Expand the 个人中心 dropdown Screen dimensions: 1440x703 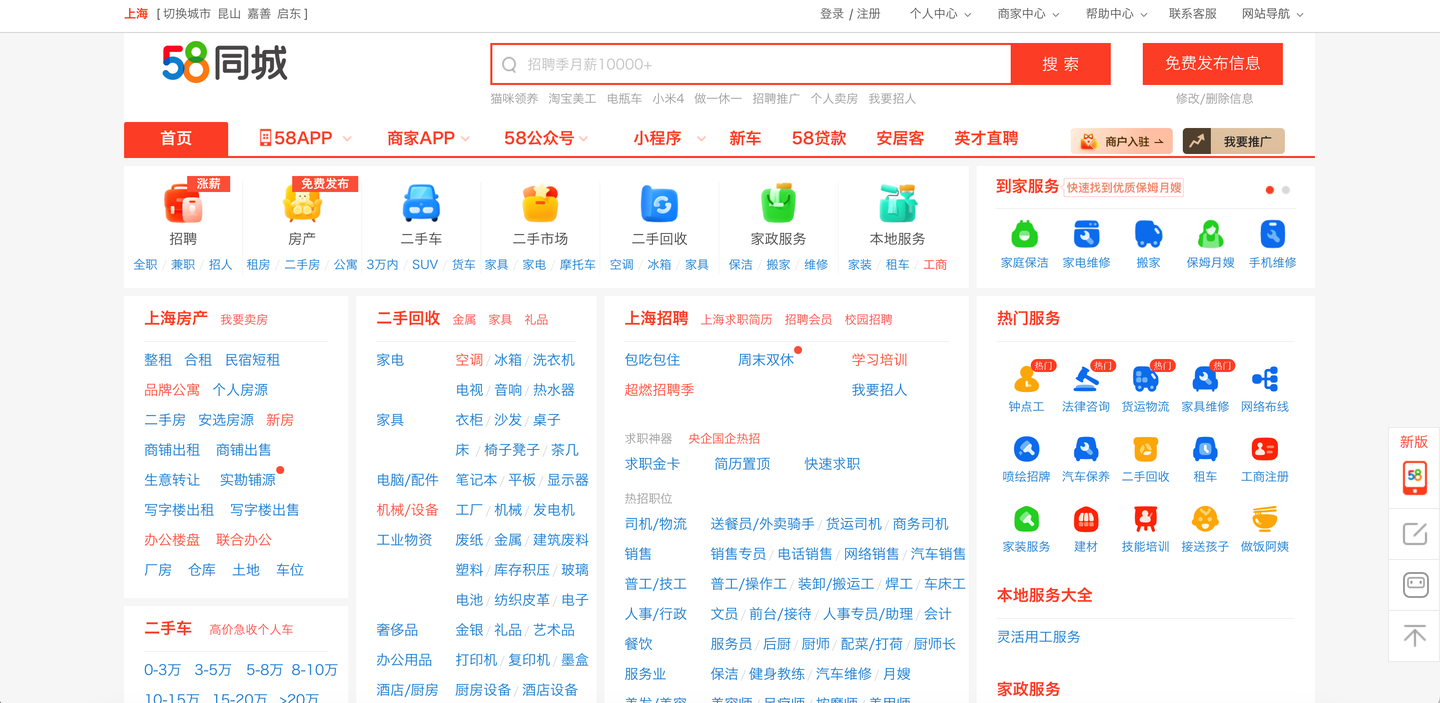point(940,14)
